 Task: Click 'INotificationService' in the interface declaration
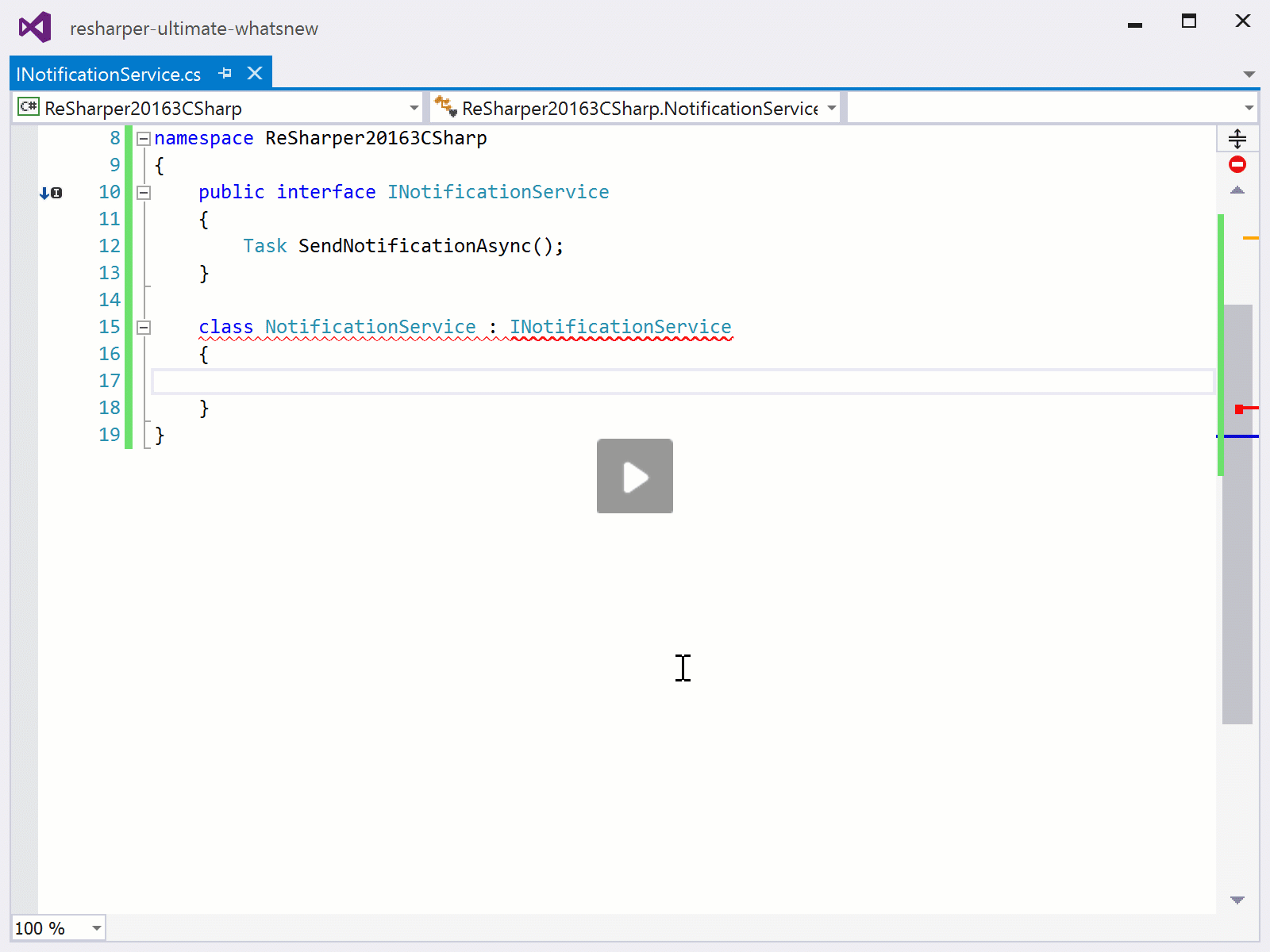pyautogui.click(x=498, y=192)
